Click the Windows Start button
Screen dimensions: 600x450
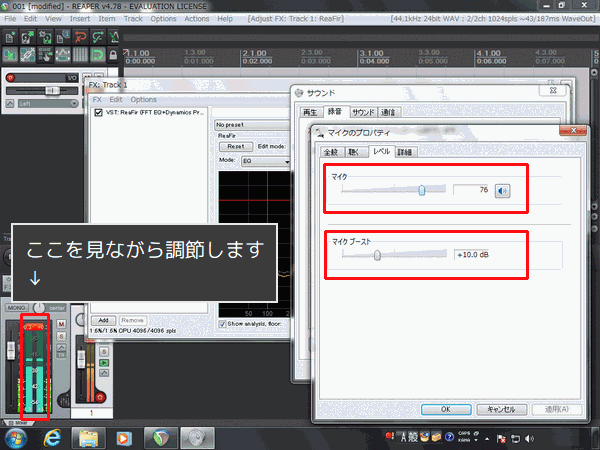point(16,437)
